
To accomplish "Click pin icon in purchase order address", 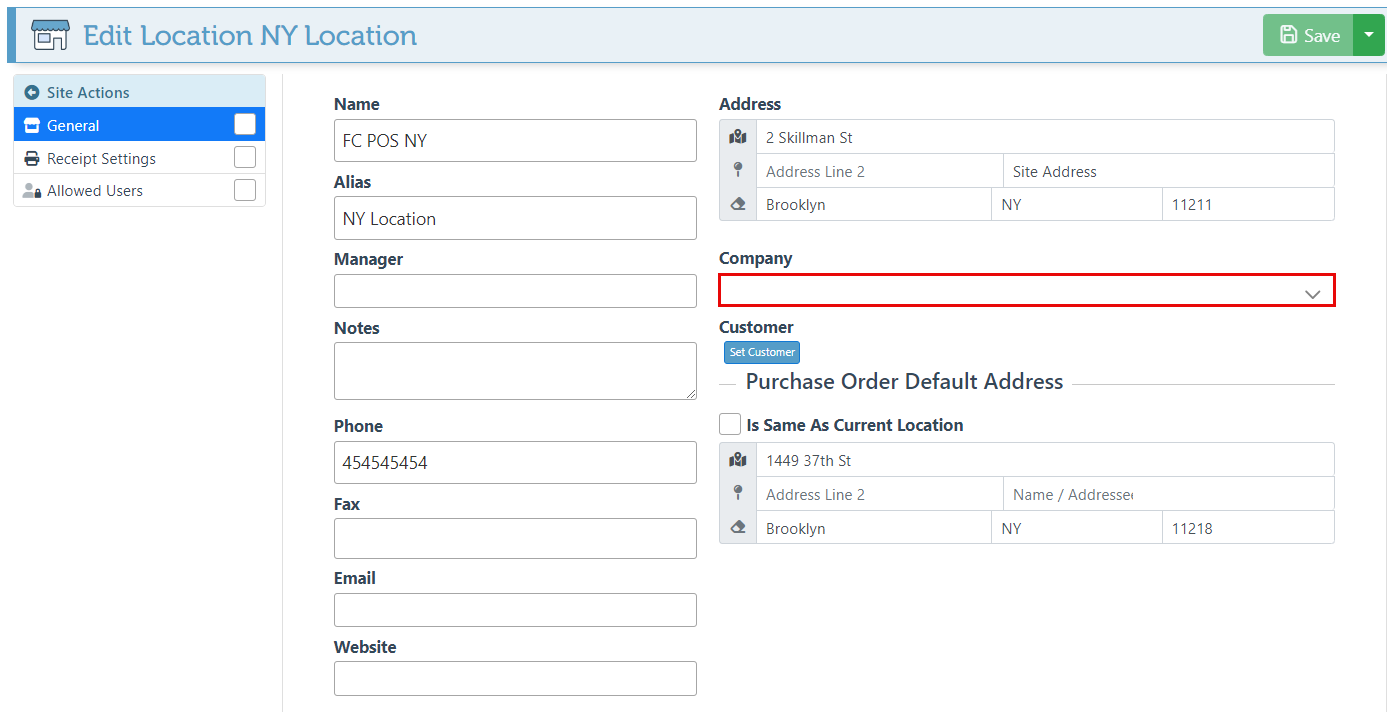I will tap(738, 493).
